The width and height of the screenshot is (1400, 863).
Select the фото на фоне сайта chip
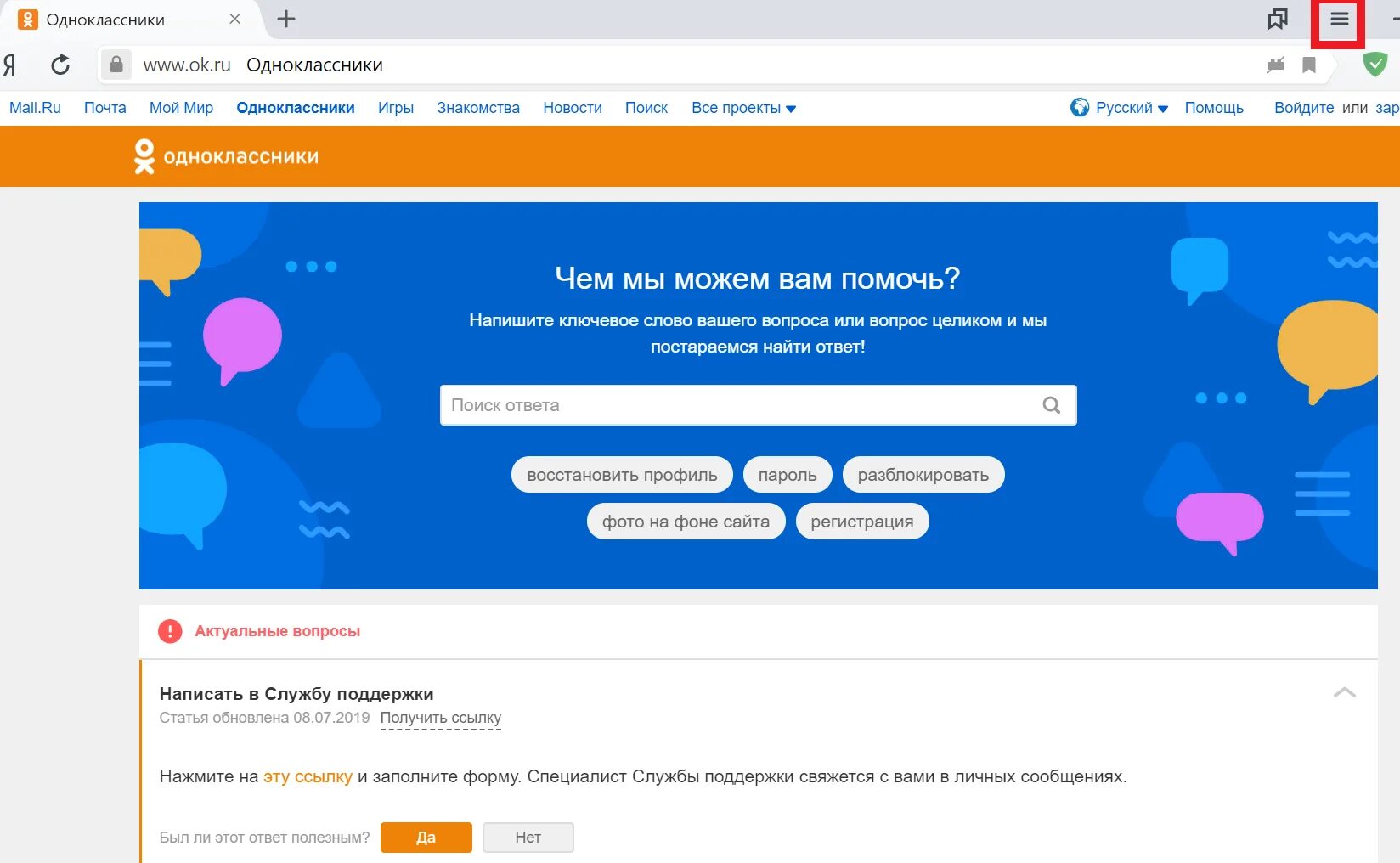pos(686,522)
